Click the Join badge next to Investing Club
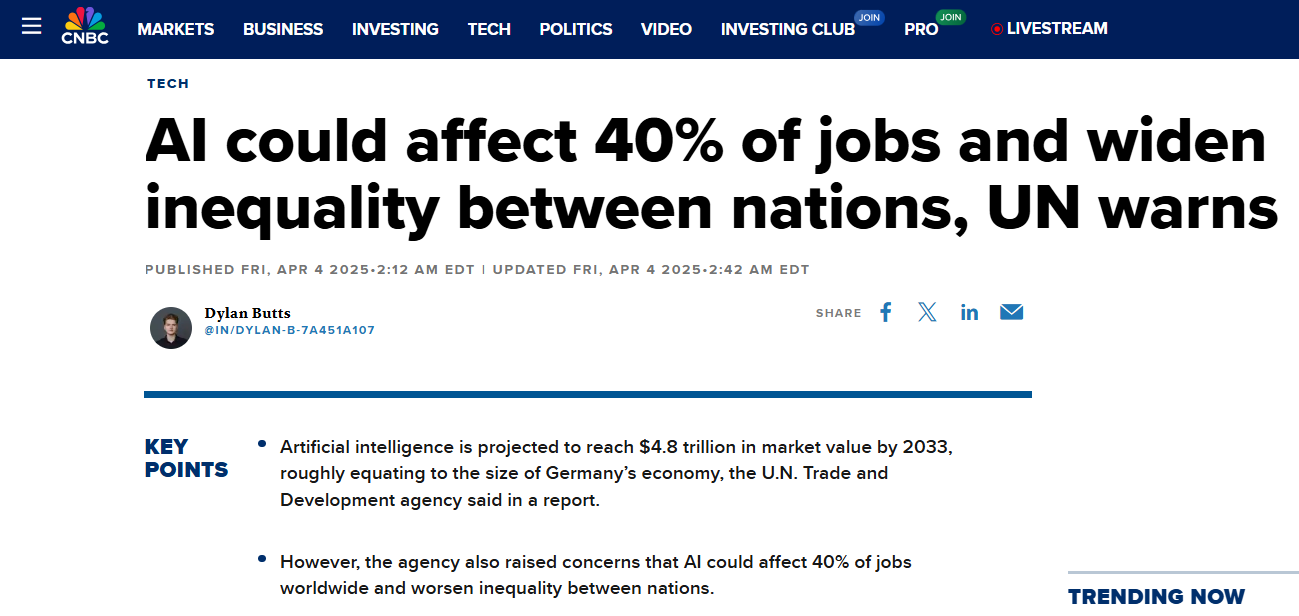Viewport: 1299px width, 616px height. click(869, 17)
